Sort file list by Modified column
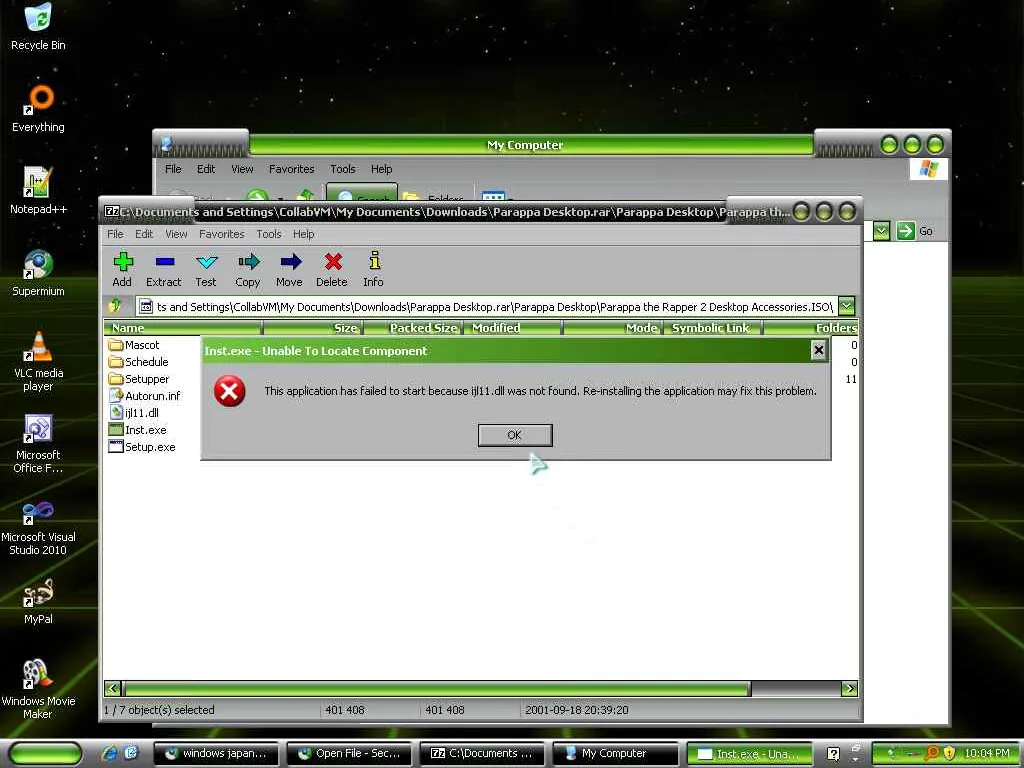 (513, 328)
